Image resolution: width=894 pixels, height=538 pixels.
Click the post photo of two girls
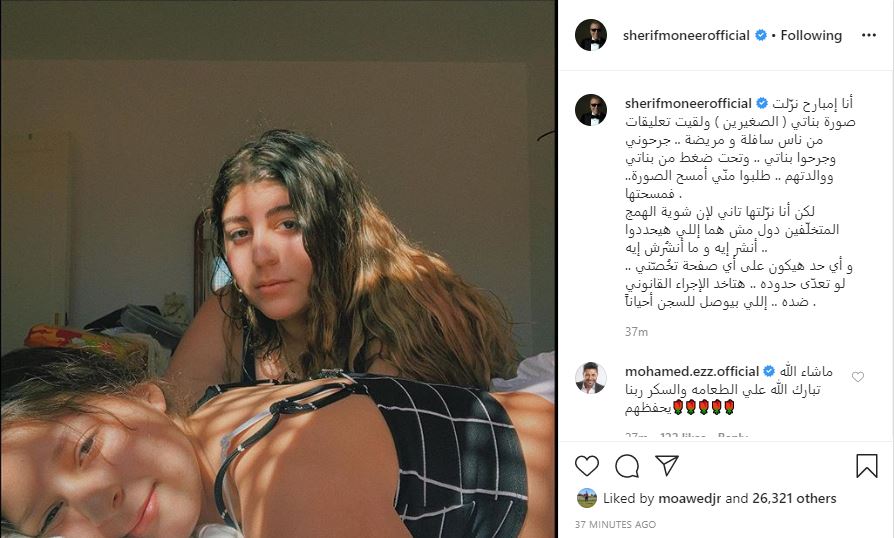tap(278, 269)
